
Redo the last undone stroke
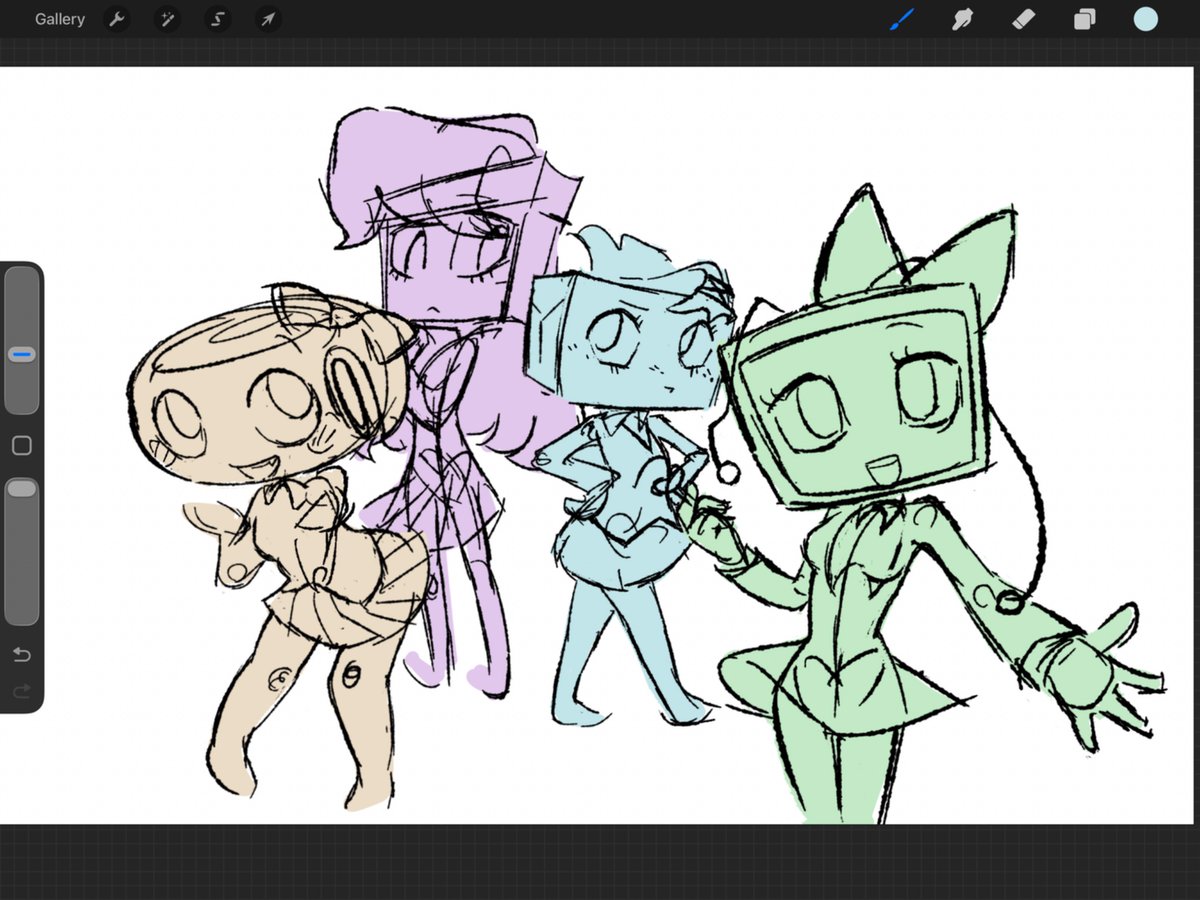(x=22, y=691)
